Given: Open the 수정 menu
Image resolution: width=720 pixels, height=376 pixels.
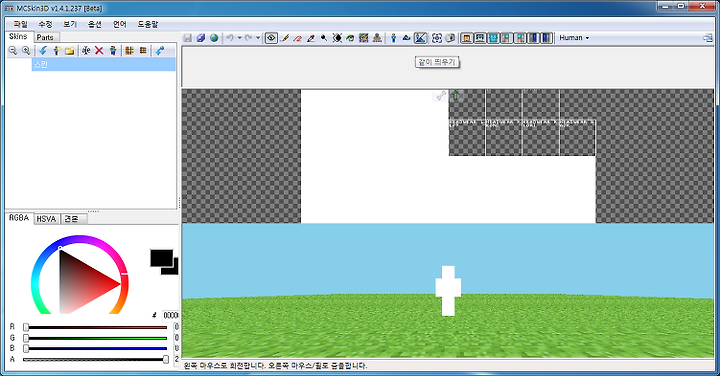Looking at the screenshot, I should pyautogui.click(x=45, y=24).
